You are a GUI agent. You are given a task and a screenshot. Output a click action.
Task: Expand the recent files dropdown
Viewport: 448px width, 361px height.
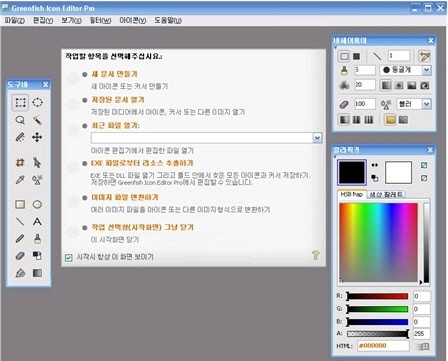pyautogui.click(x=317, y=138)
